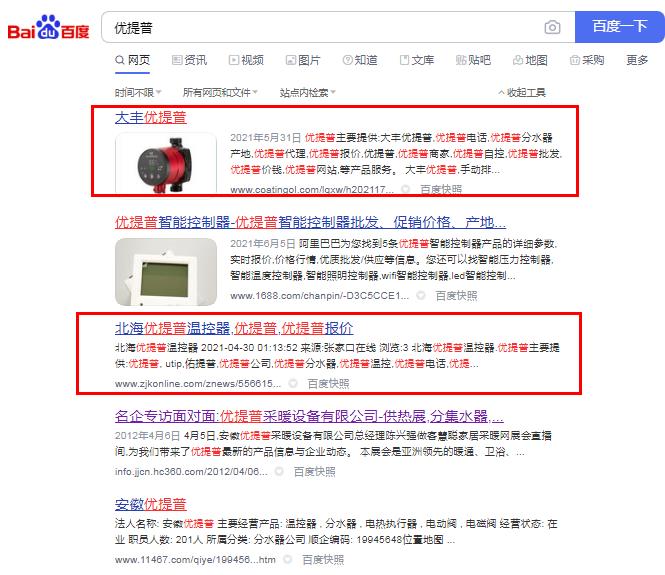The width and height of the screenshot is (665, 575).
Task: Collapse the search tools via 收起工具
Action: click(x=522, y=92)
